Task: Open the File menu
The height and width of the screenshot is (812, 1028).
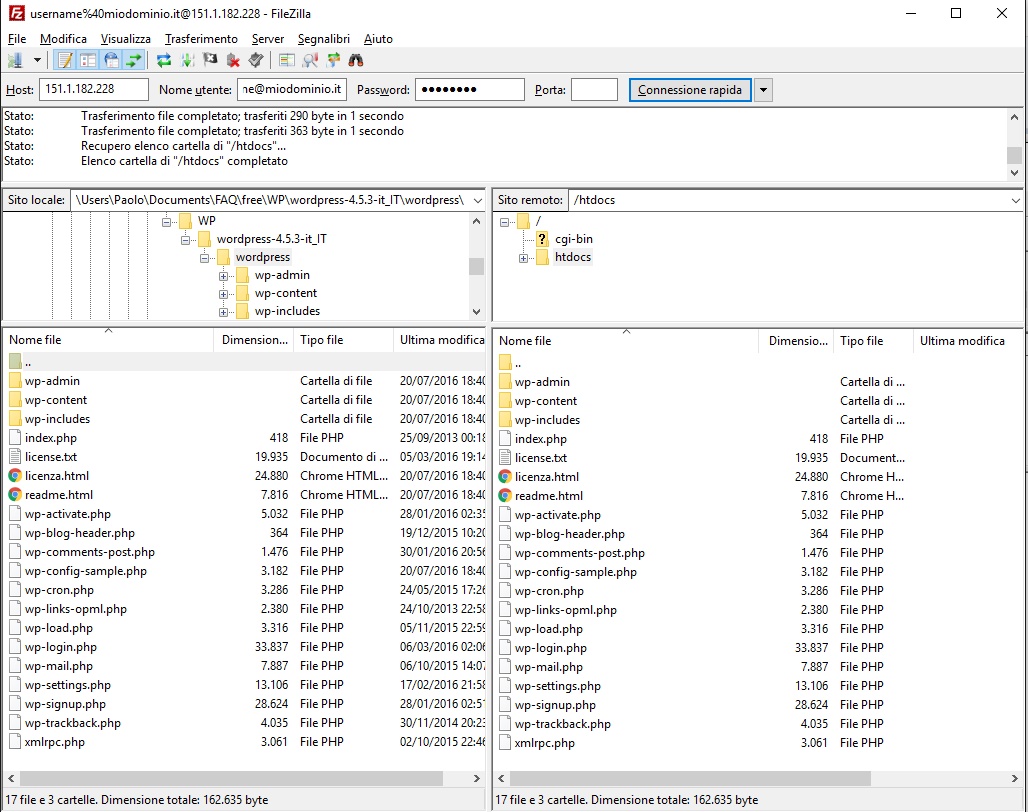Action: pyautogui.click(x=17, y=39)
